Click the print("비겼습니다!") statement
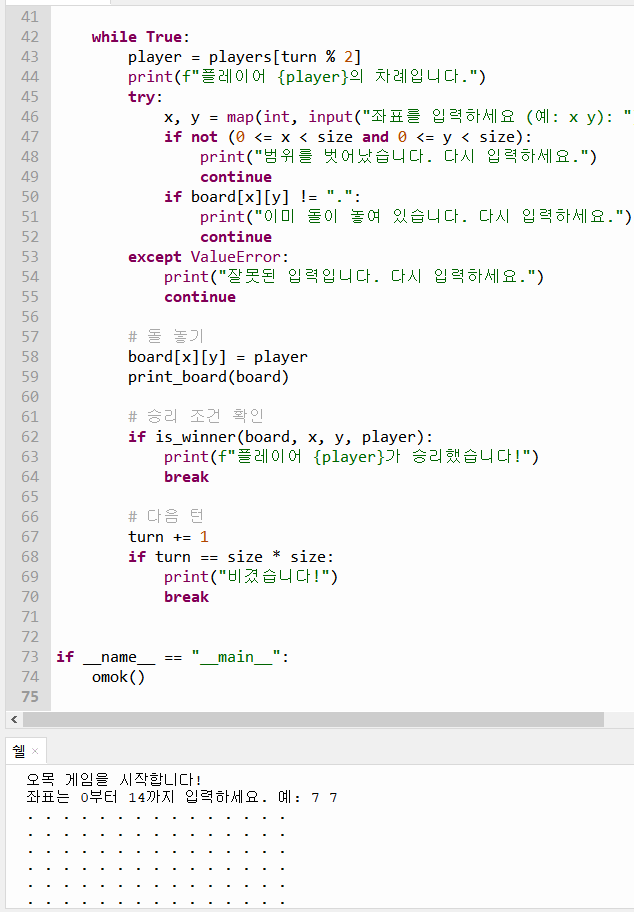 point(251,577)
